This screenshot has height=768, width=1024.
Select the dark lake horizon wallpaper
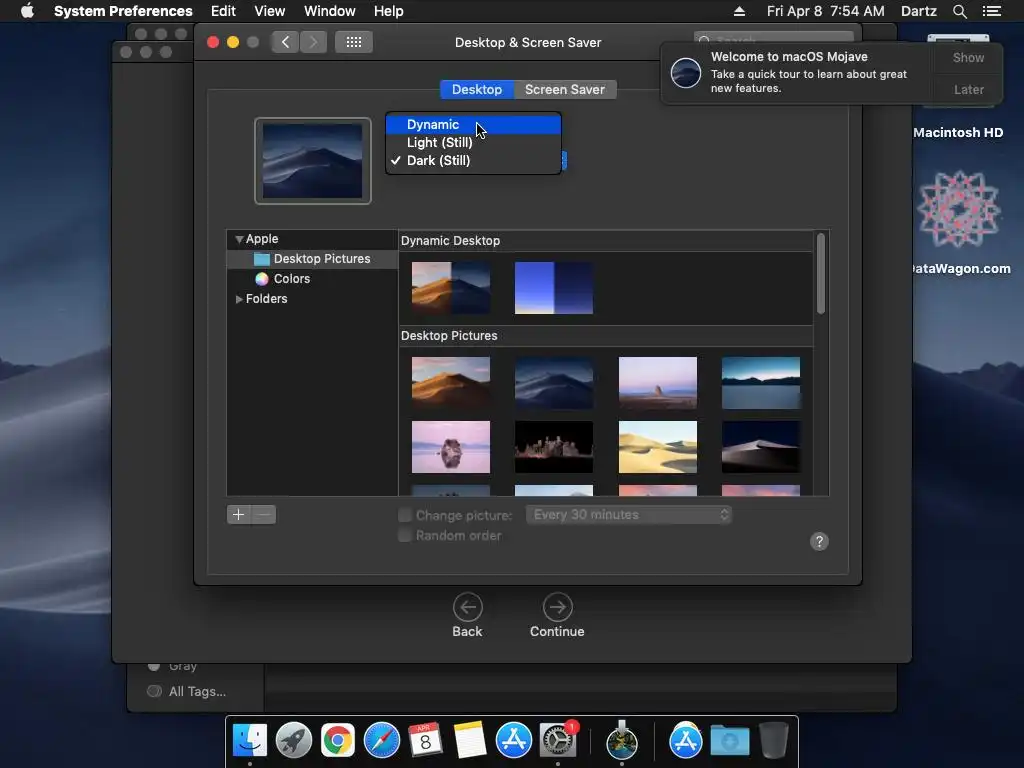click(761, 383)
